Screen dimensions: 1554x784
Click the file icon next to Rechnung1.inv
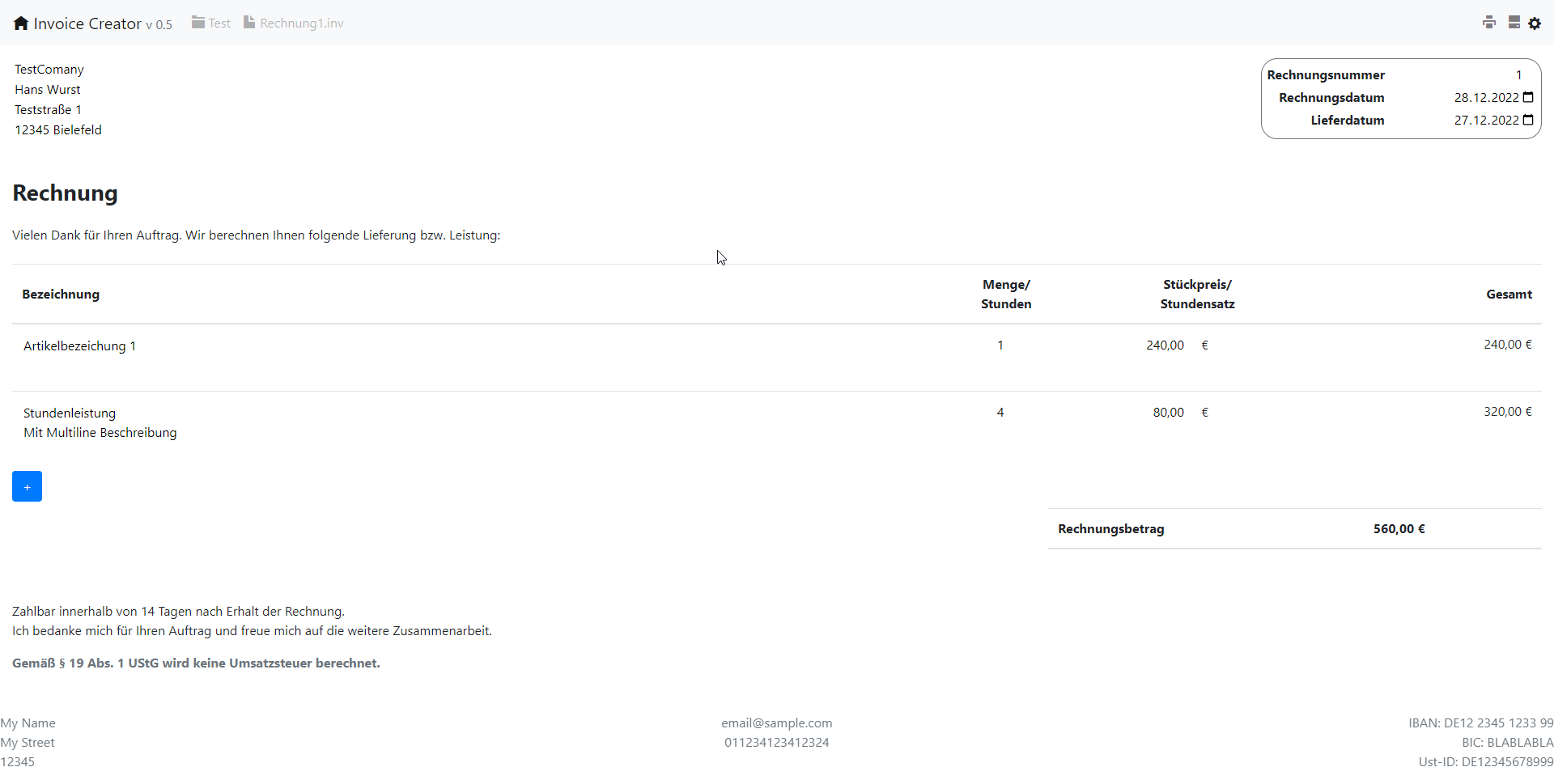[x=249, y=23]
